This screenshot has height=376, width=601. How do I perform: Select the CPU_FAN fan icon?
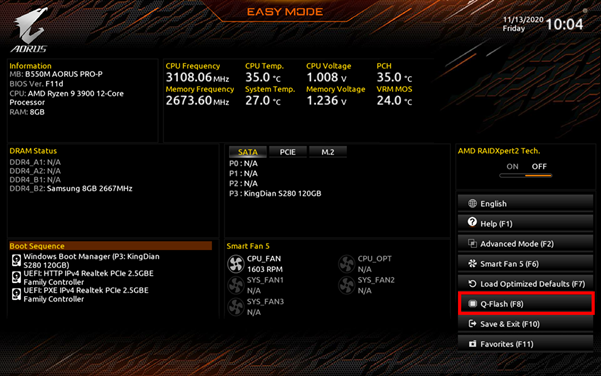tap(235, 264)
